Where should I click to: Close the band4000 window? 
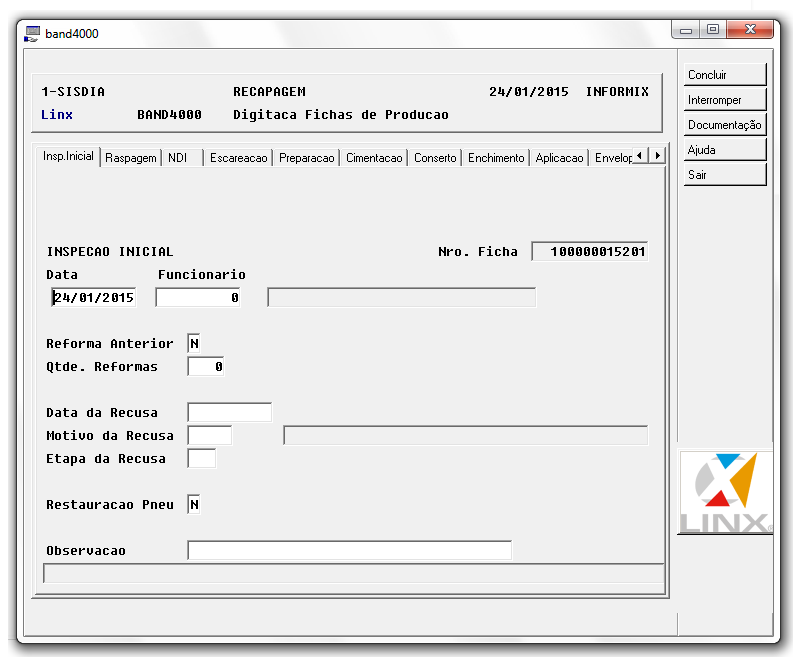(x=750, y=30)
